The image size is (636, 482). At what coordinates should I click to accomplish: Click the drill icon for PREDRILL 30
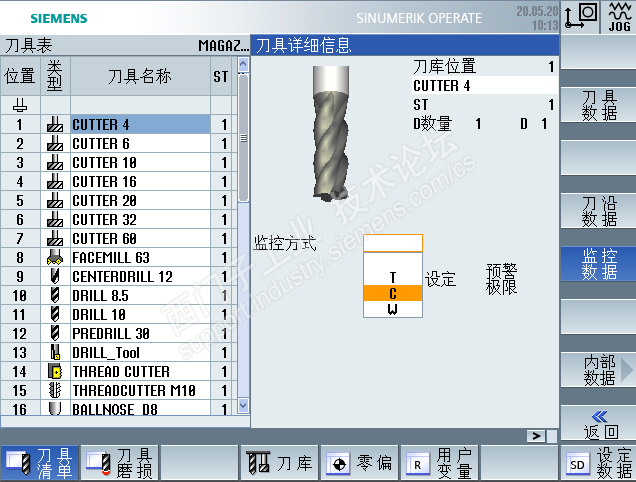pos(55,334)
